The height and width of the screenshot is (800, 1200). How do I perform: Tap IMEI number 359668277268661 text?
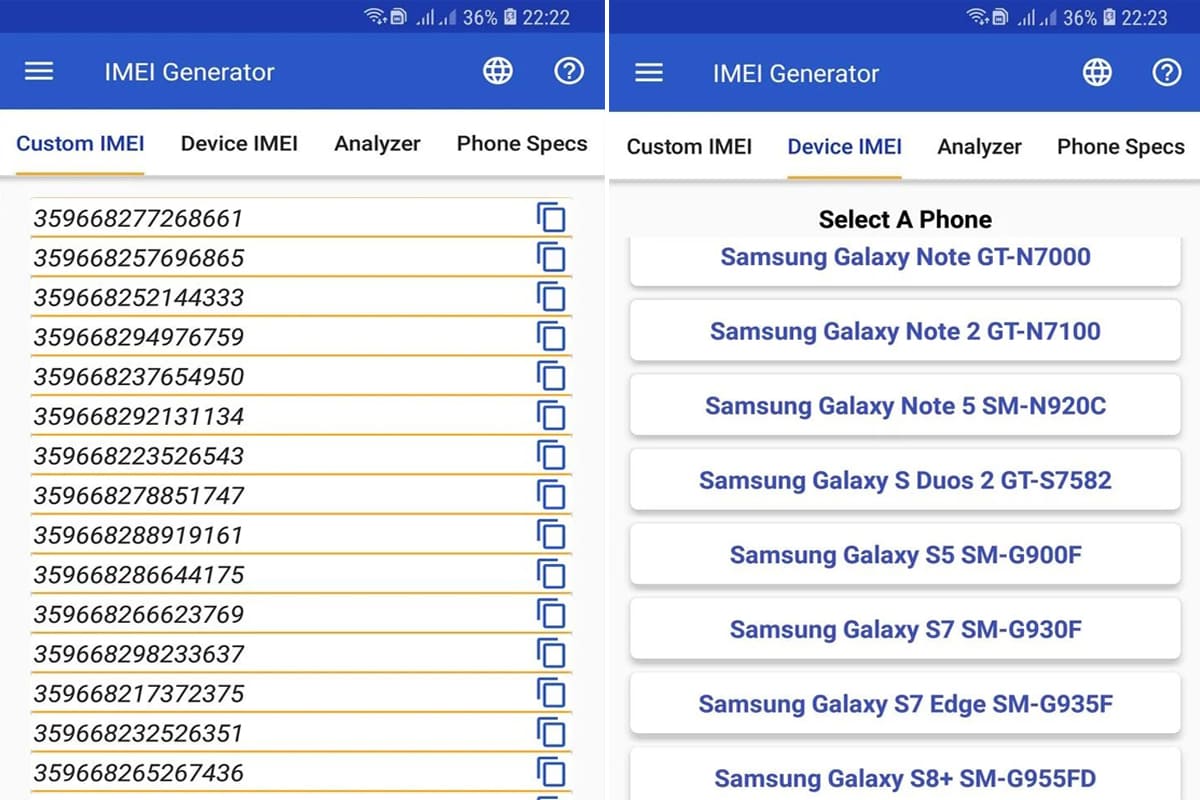(x=138, y=218)
